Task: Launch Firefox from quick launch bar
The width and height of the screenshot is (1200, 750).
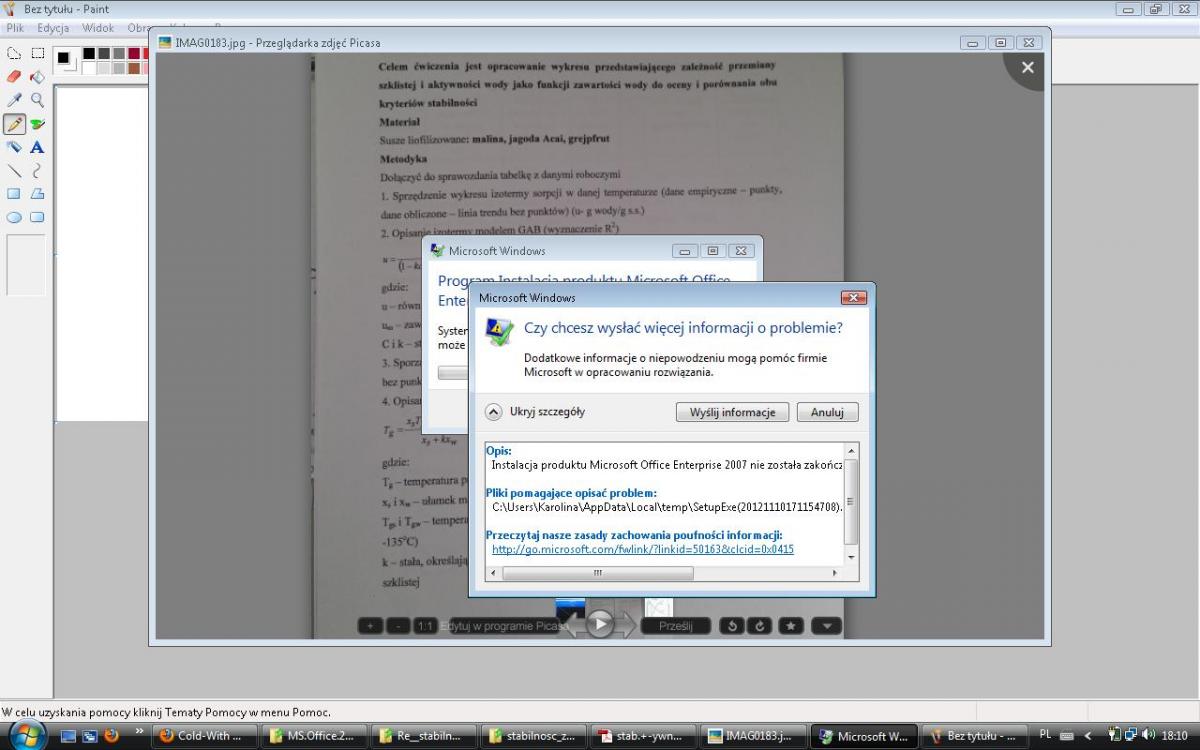Action: pyautogui.click(x=111, y=735)
